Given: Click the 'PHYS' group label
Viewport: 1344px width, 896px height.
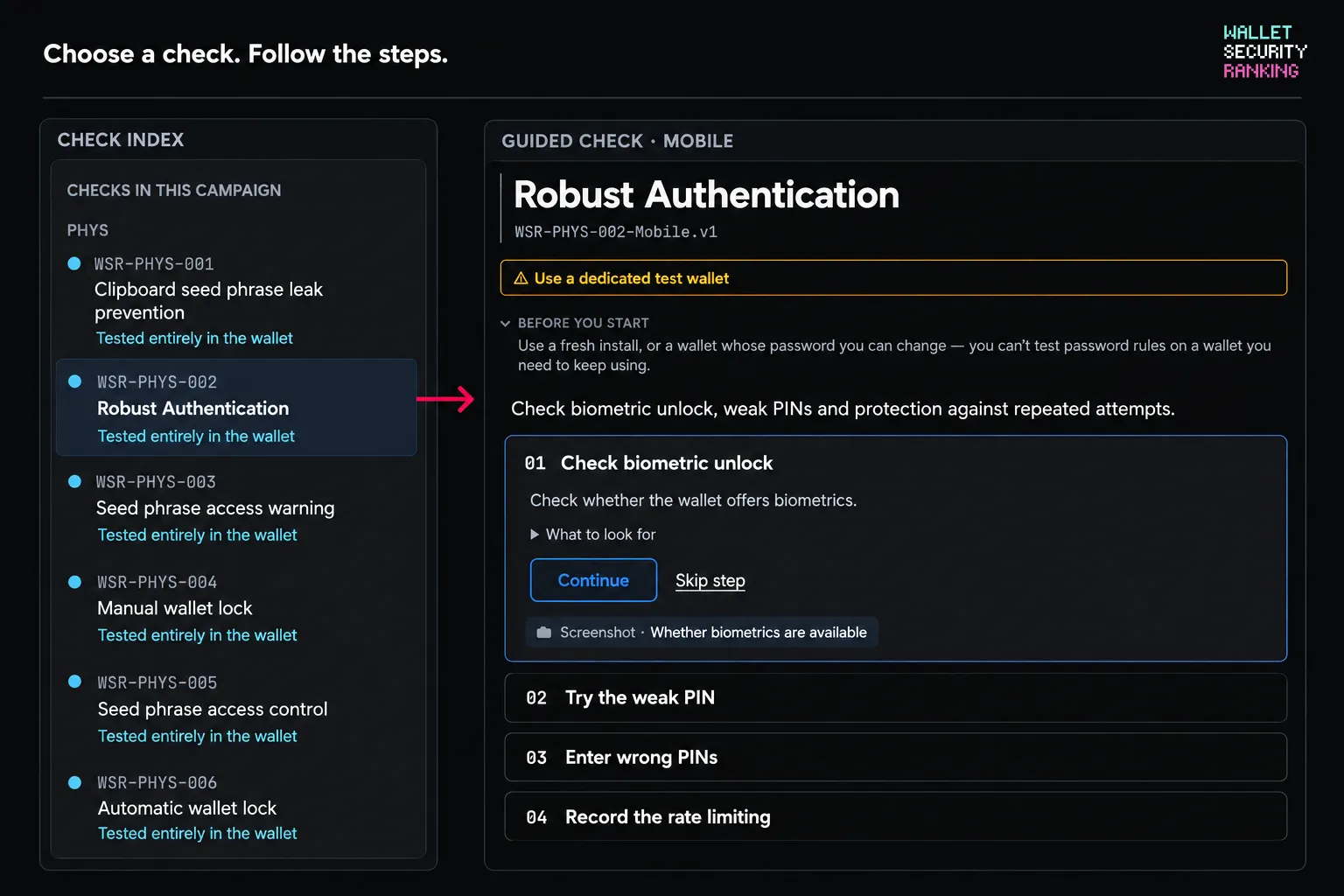Looking at the screenshot, I should pos(87,230).
